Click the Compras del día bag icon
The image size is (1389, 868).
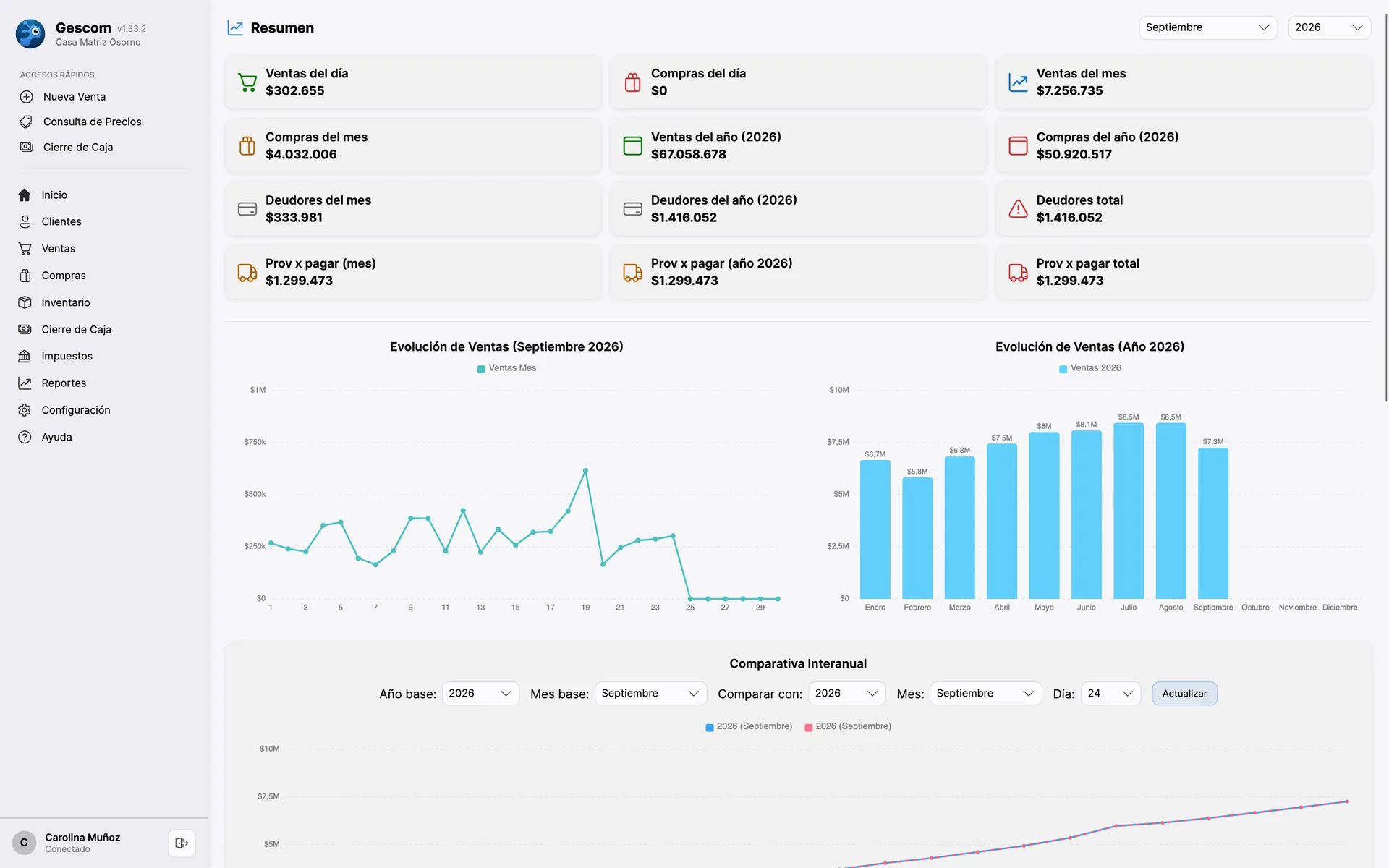pyautogui.click(x=633, y=82)
